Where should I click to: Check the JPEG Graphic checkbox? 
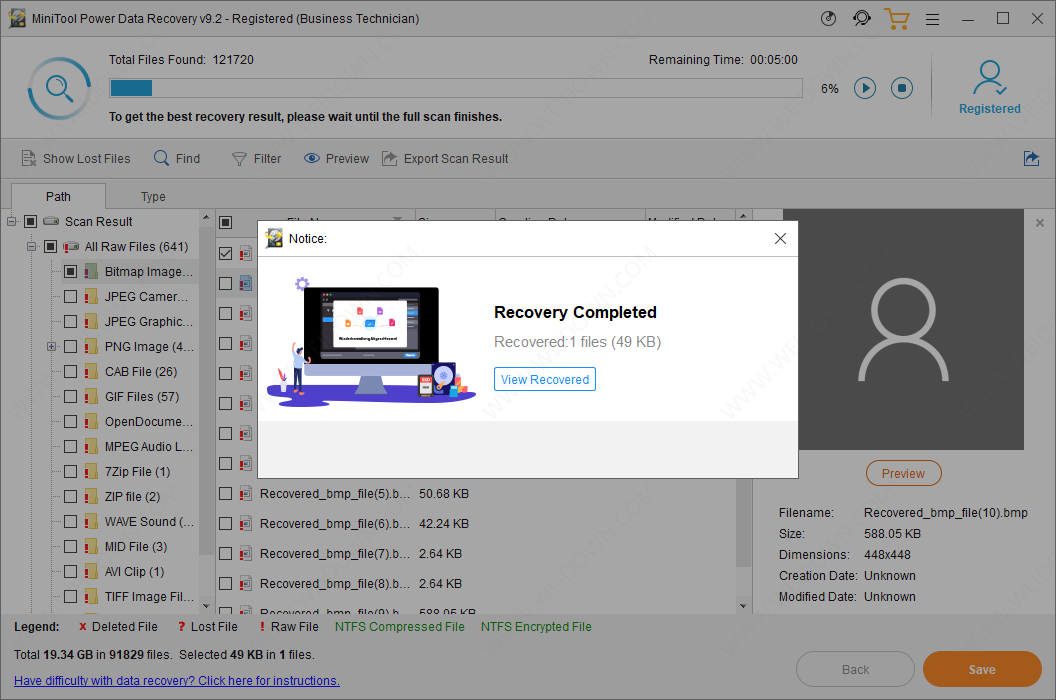coord(70,321)
